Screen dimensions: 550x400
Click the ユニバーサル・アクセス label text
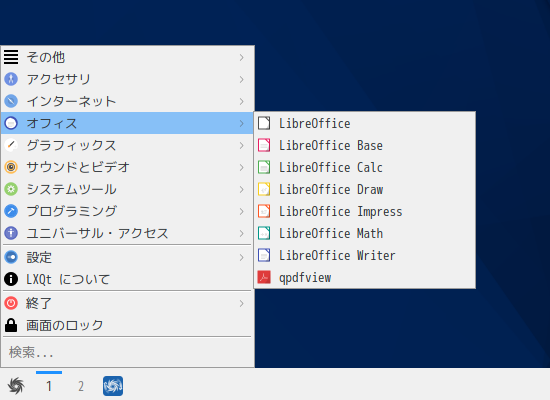(97, 233)
